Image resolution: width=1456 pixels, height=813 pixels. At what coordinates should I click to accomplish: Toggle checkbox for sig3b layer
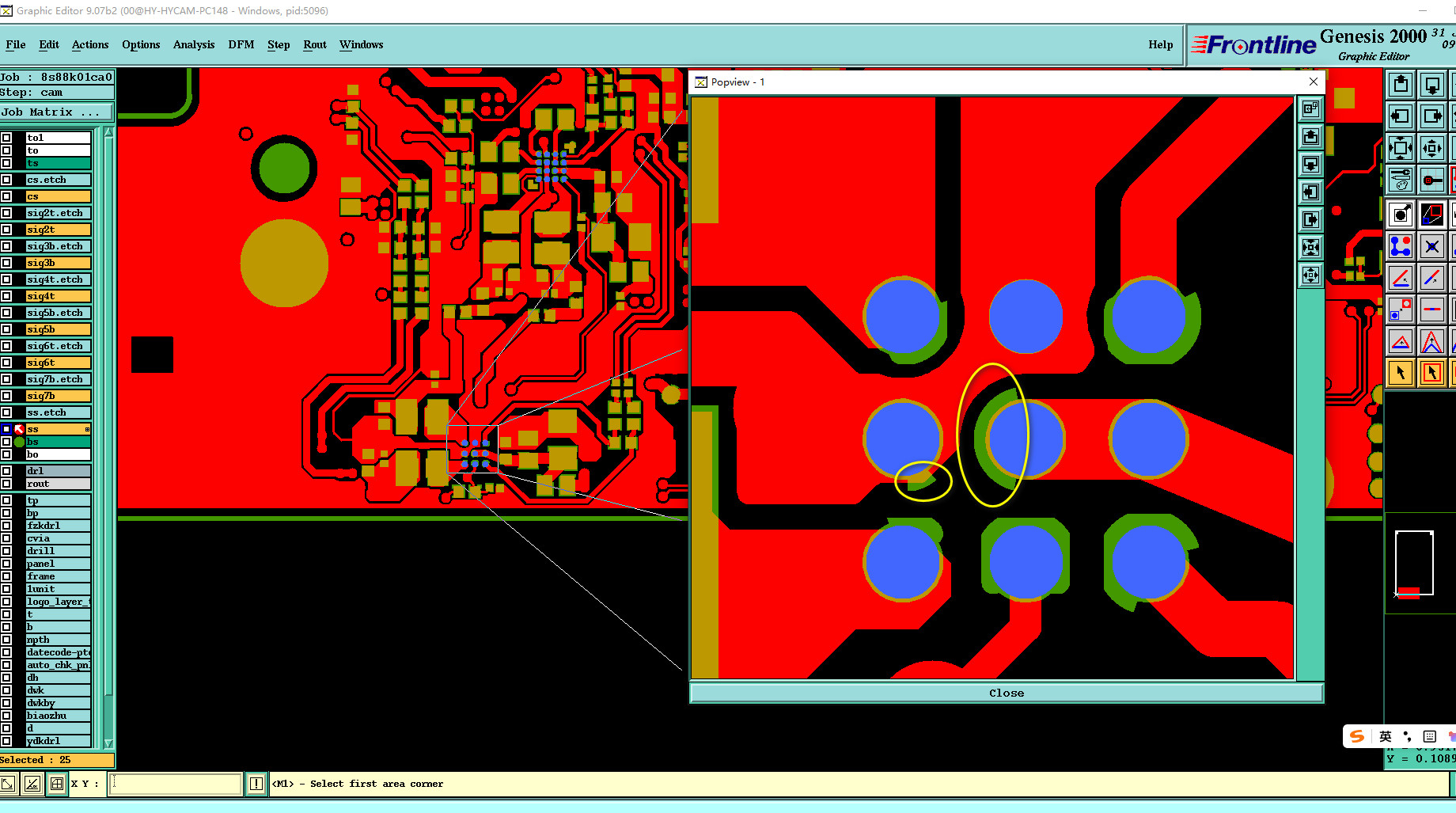6,263
